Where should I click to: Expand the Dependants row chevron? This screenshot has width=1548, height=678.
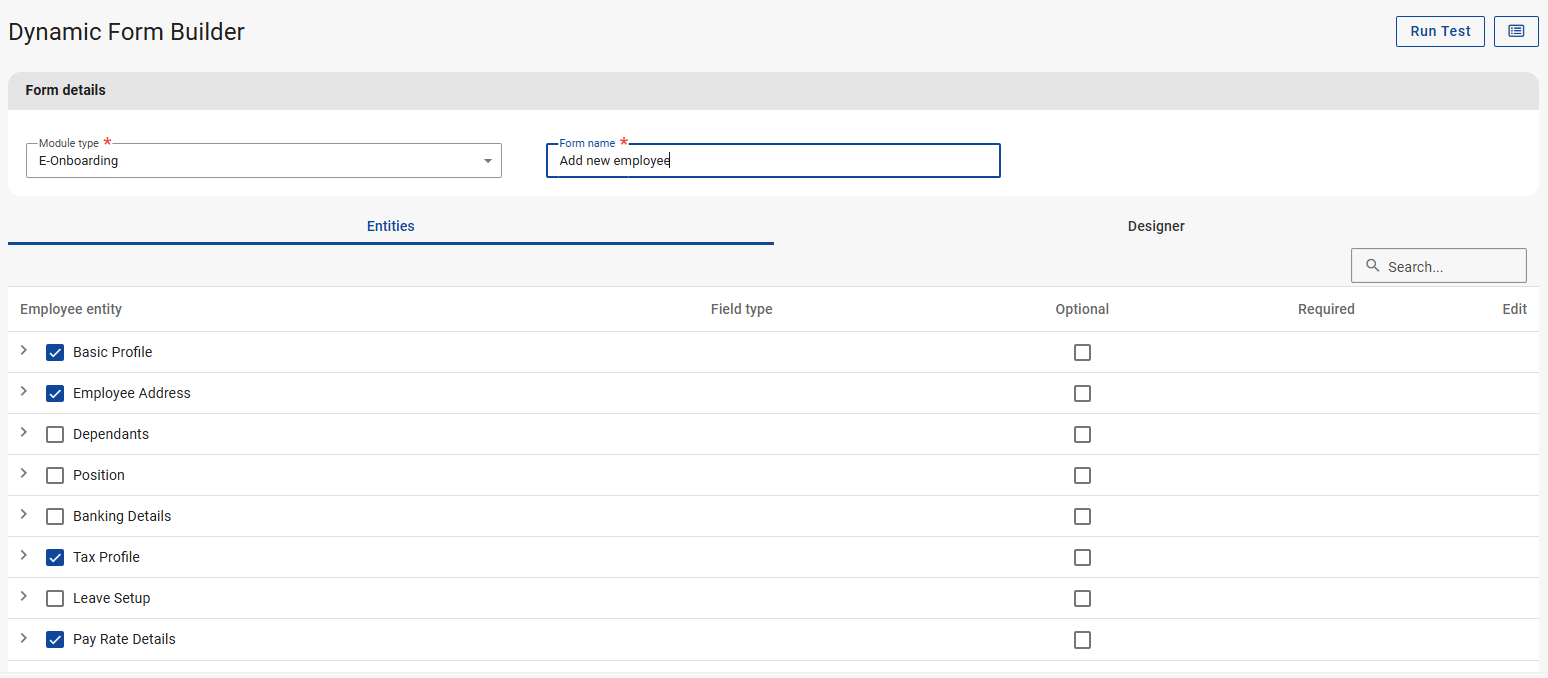(x=24, y=433)
